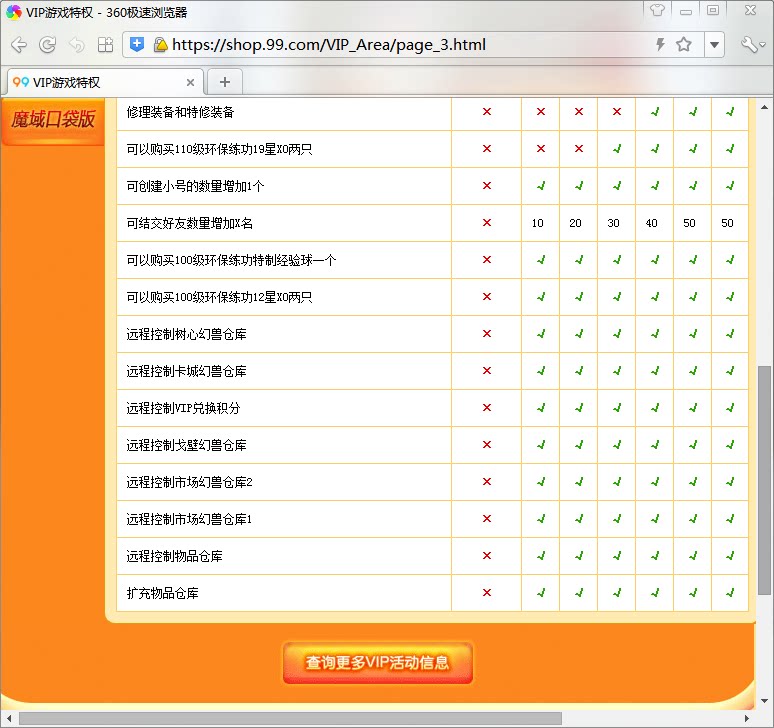This screenshot has height=728, width=774.
Task: Open the address bar dropdown arrow
Action: point(714,45)
